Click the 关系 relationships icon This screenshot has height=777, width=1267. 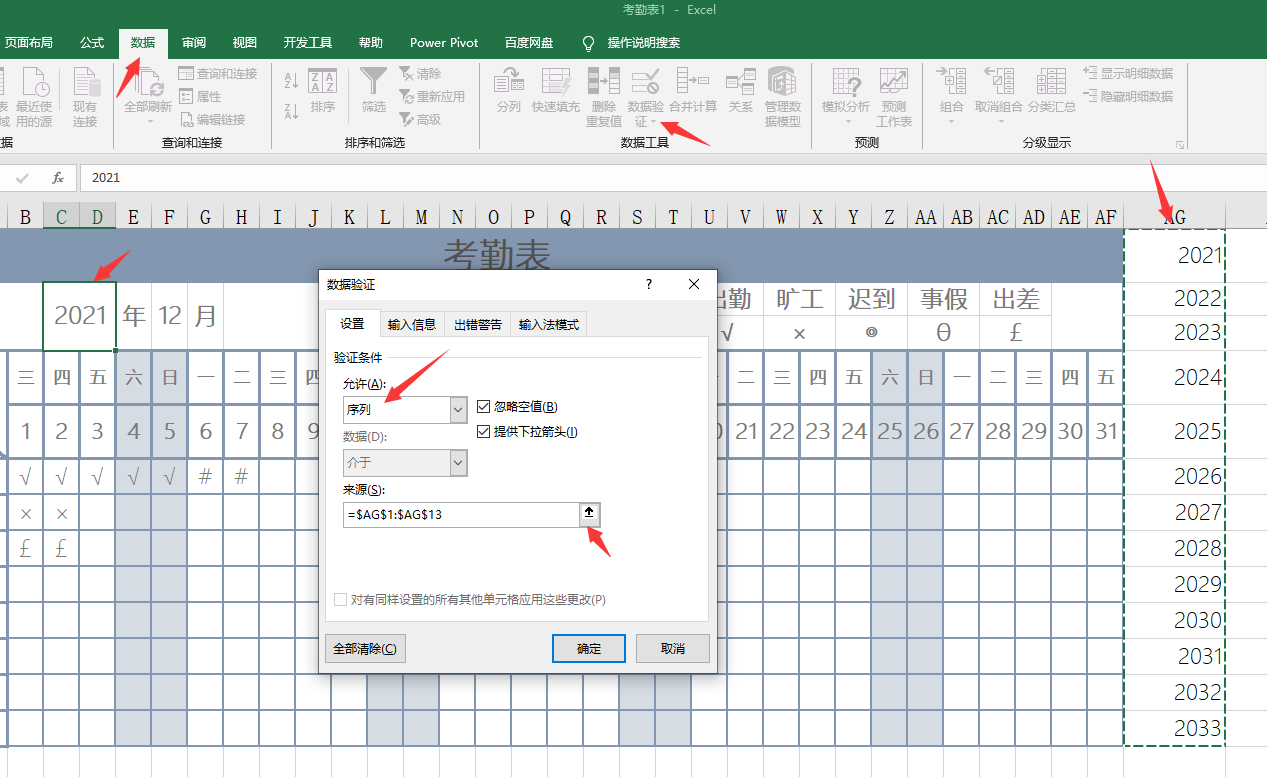tap(740, 82)
